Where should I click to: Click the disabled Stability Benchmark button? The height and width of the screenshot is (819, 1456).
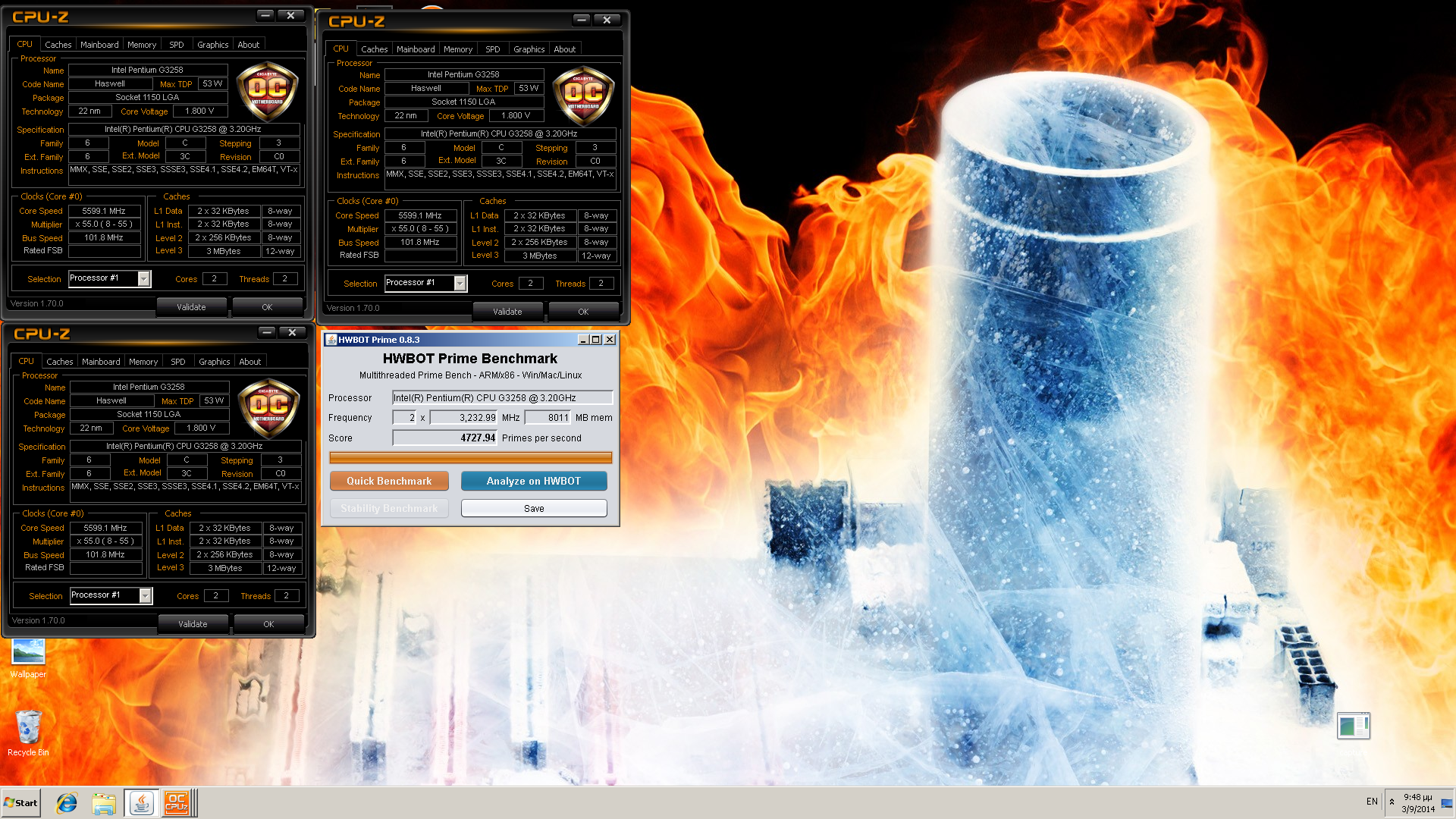[389, 508]
